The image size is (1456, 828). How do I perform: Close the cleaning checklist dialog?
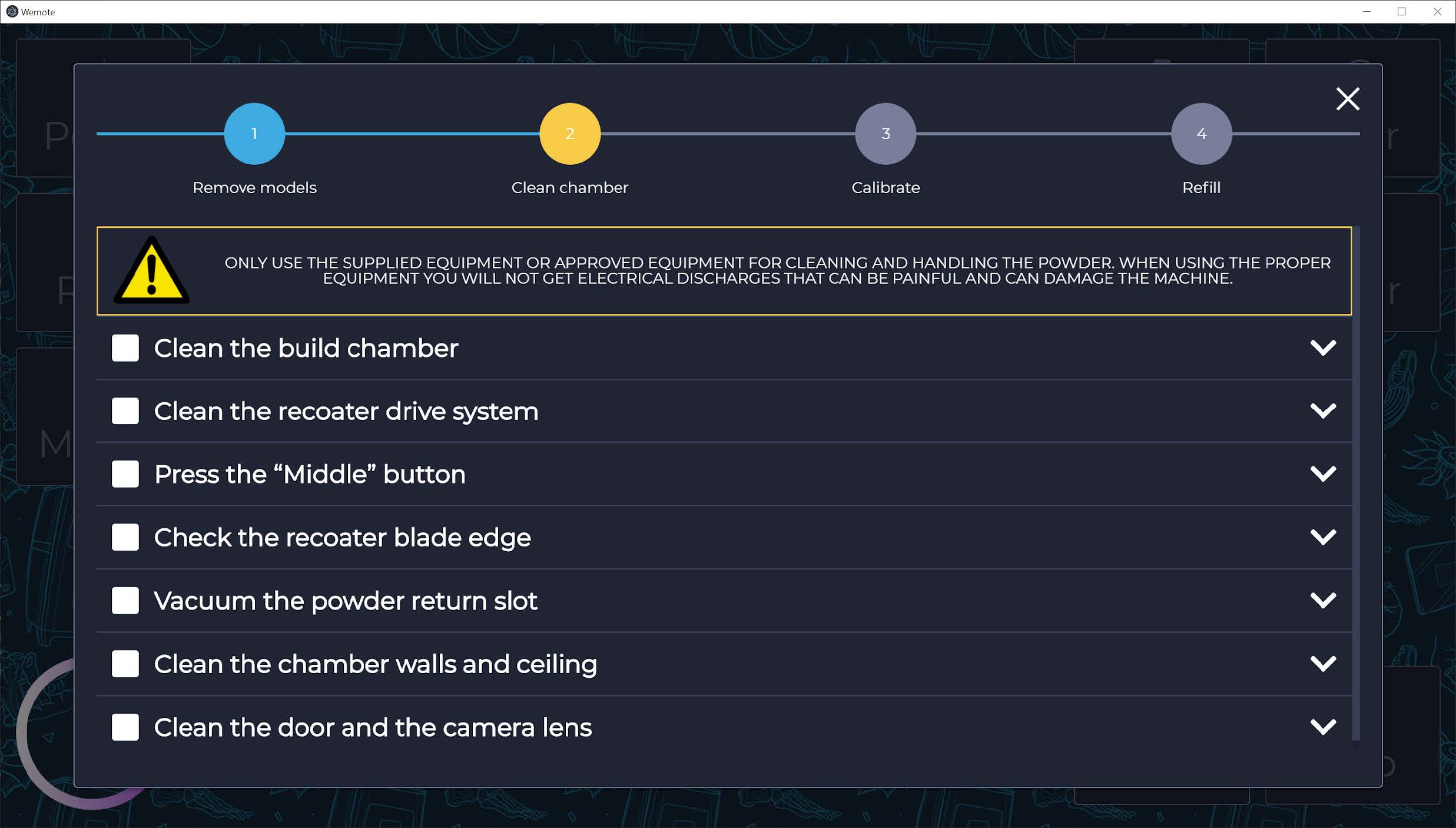(1347, 99)
